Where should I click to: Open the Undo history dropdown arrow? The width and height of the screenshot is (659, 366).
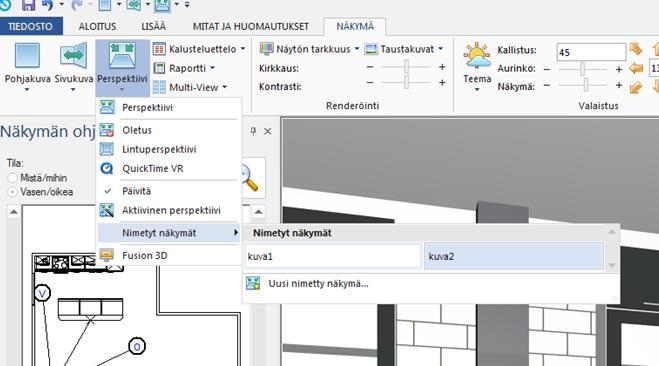coord(61,5)
